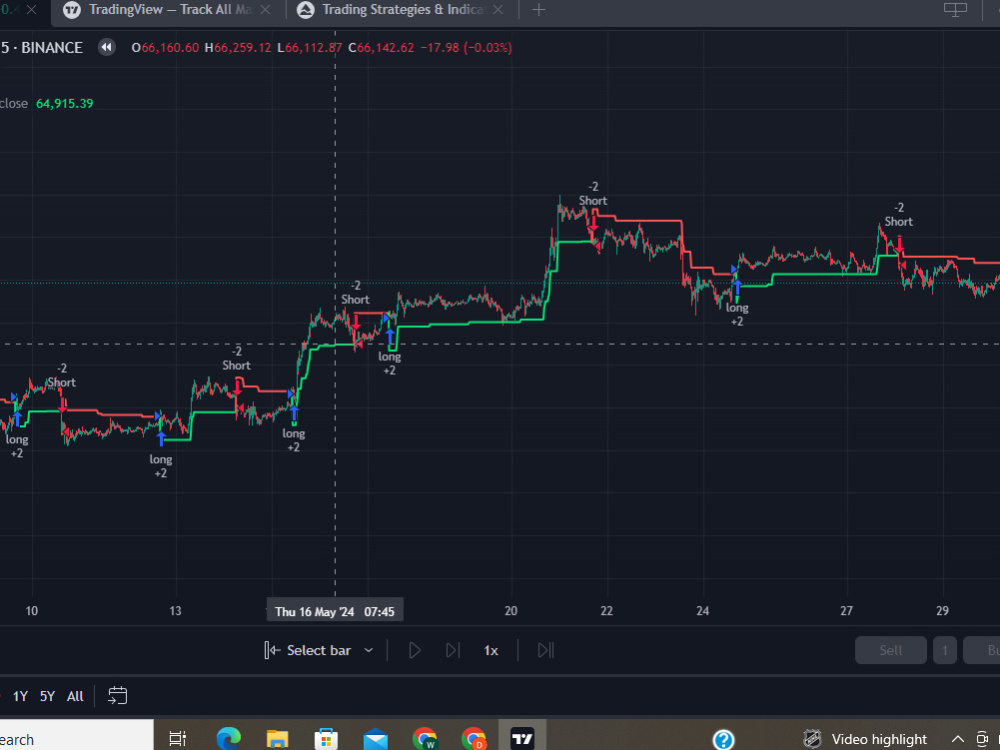Open the Select bar dropdown

[318, 650]
